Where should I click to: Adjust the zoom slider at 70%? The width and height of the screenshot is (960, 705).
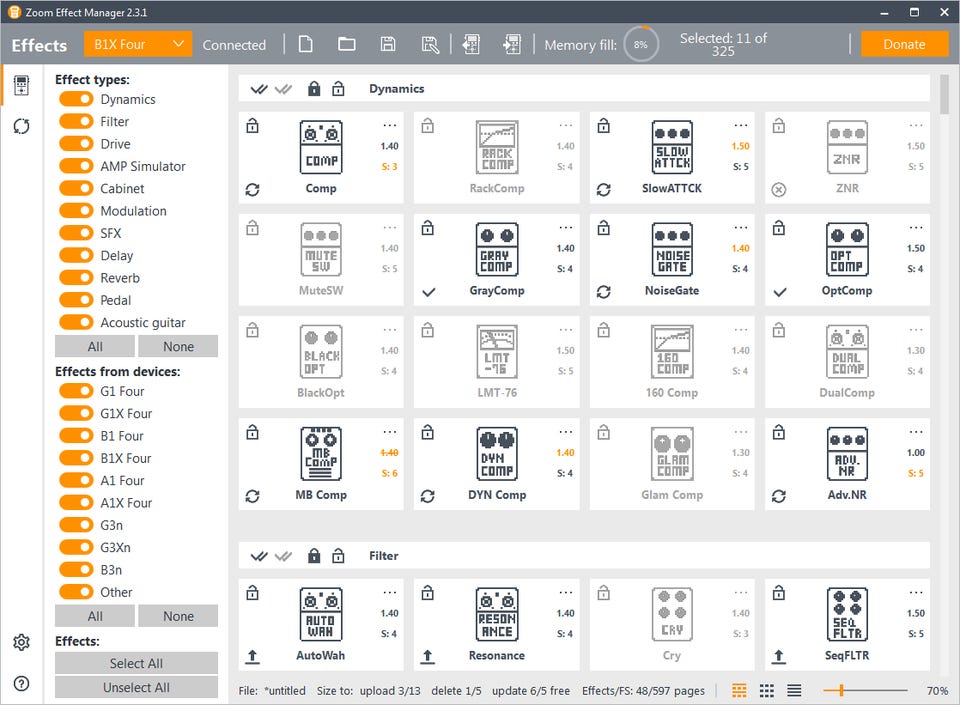pos(842,690)
